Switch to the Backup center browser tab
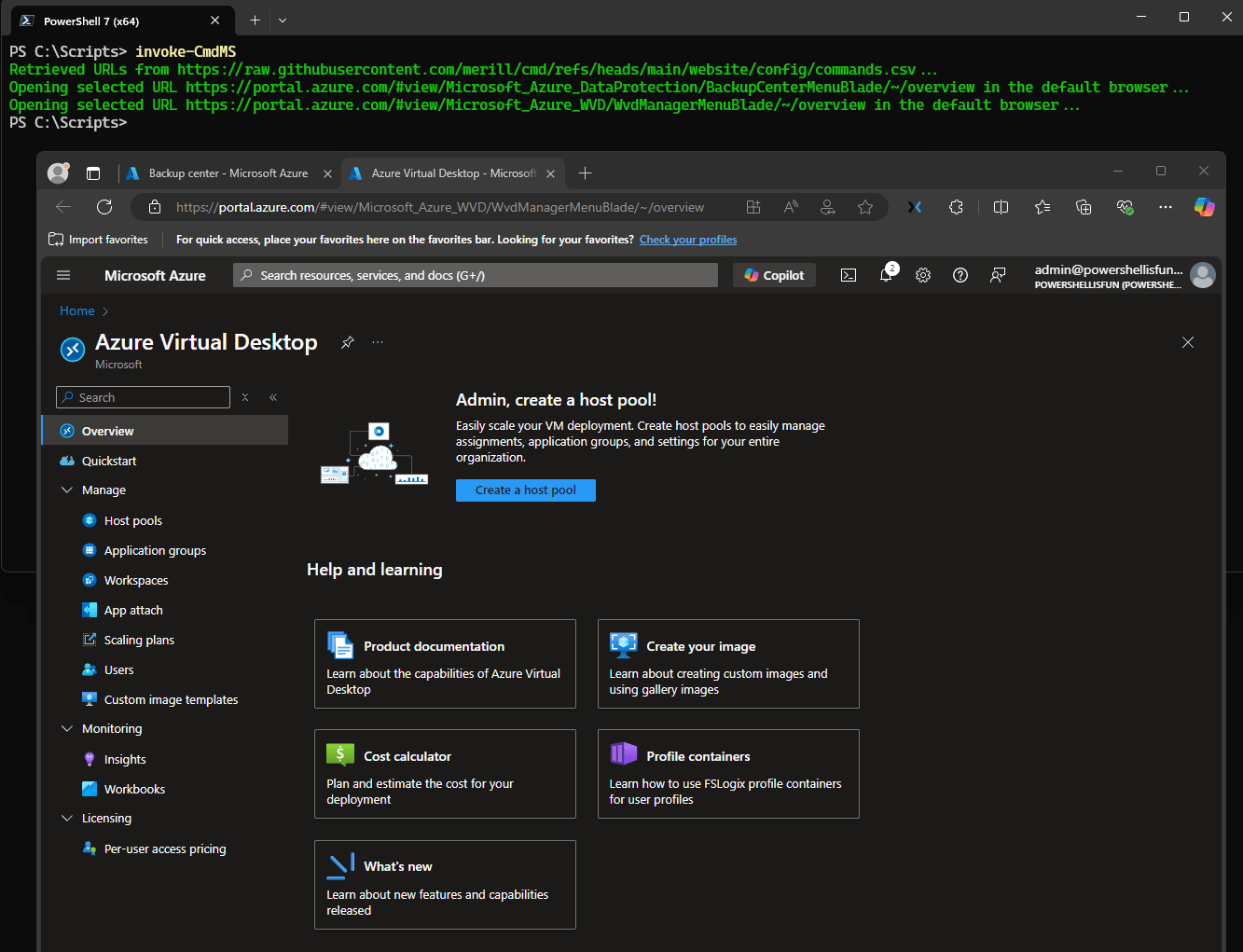Screen dimensions: 1243x952 tap(228, 173)
